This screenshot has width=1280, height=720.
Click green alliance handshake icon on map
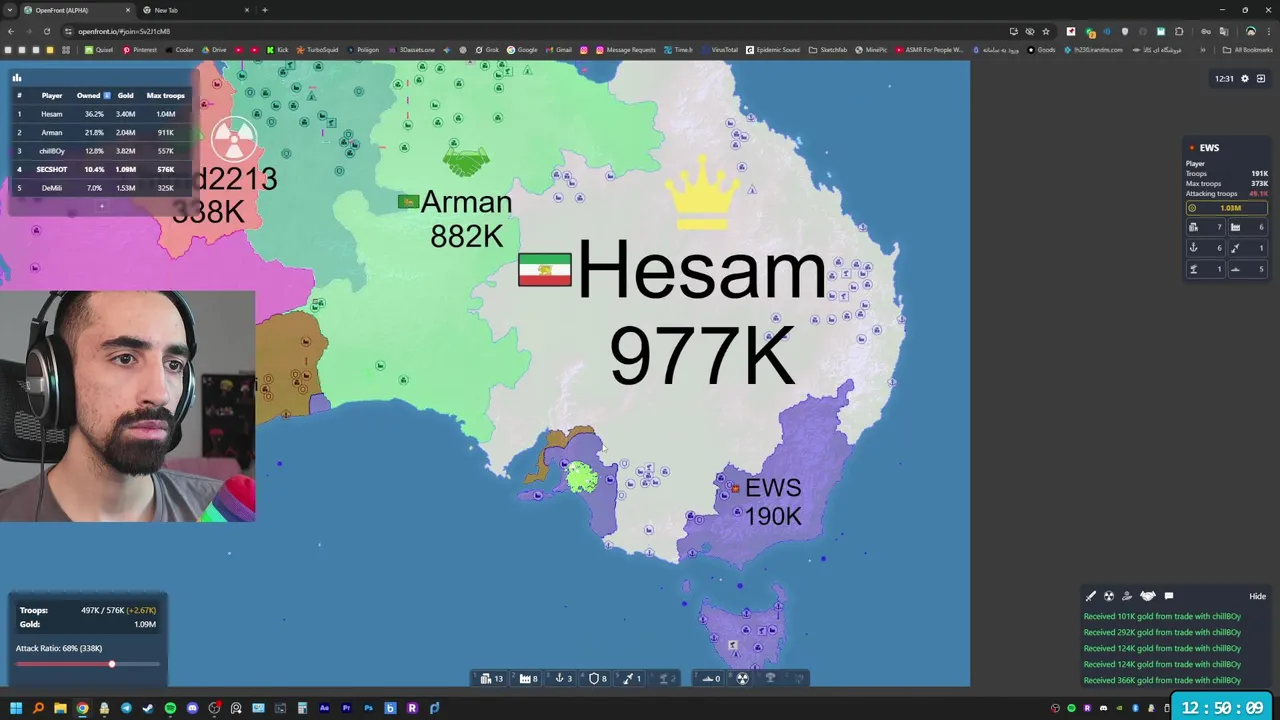pyautogui.click(x=465, y=160)
